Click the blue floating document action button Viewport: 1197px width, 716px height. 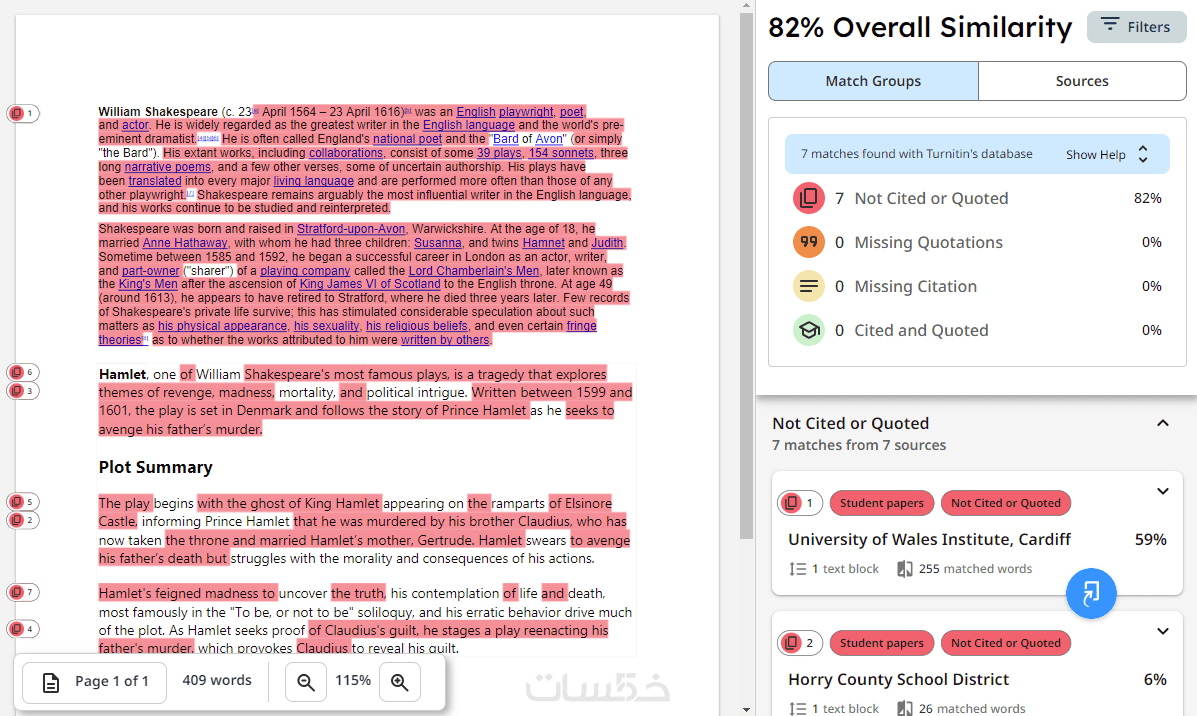click(1091, 593)
